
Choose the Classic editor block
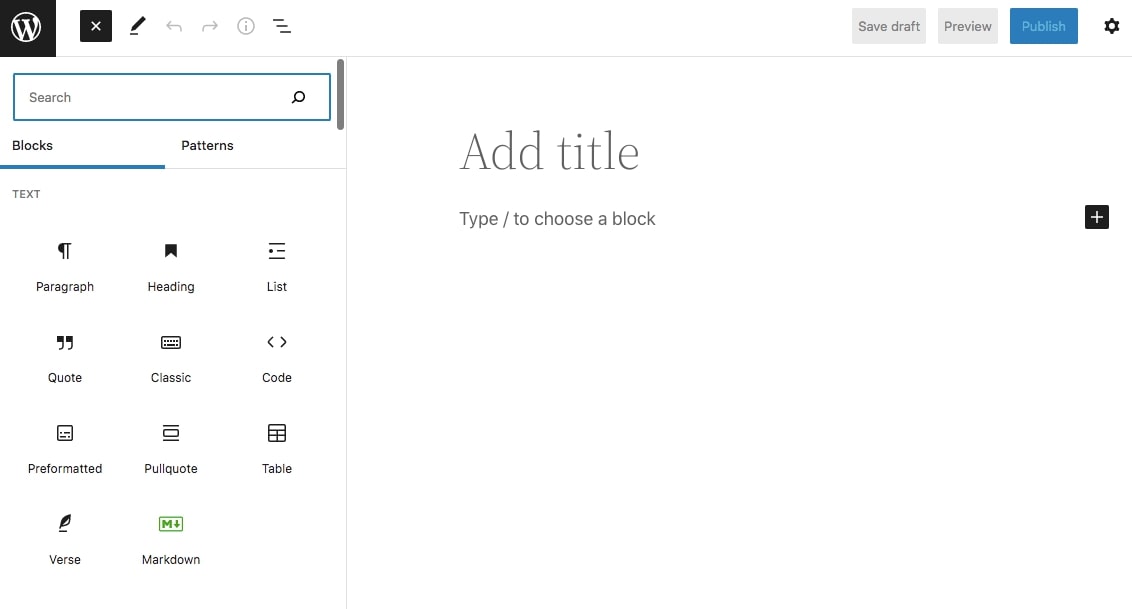(x=171, y=357)
